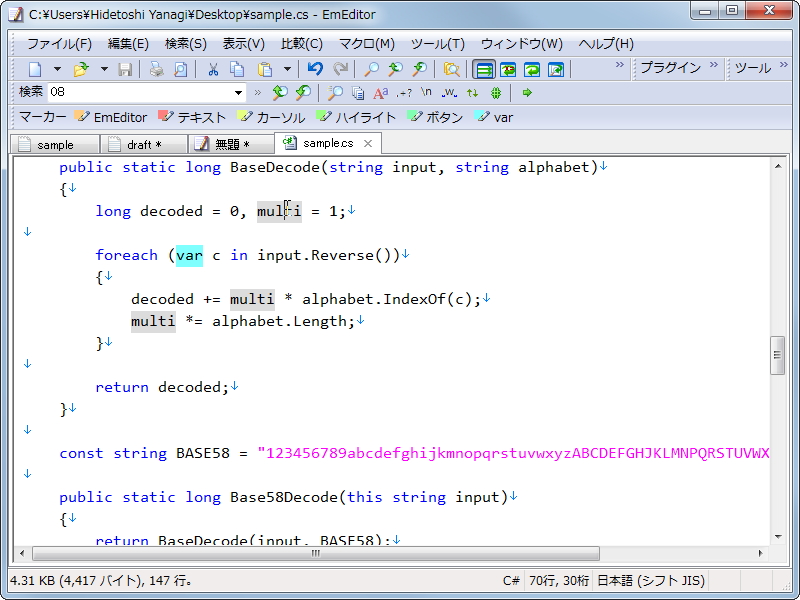Expand the ツール toolbar chevron
800x600 pixels.
click(783, 65)
